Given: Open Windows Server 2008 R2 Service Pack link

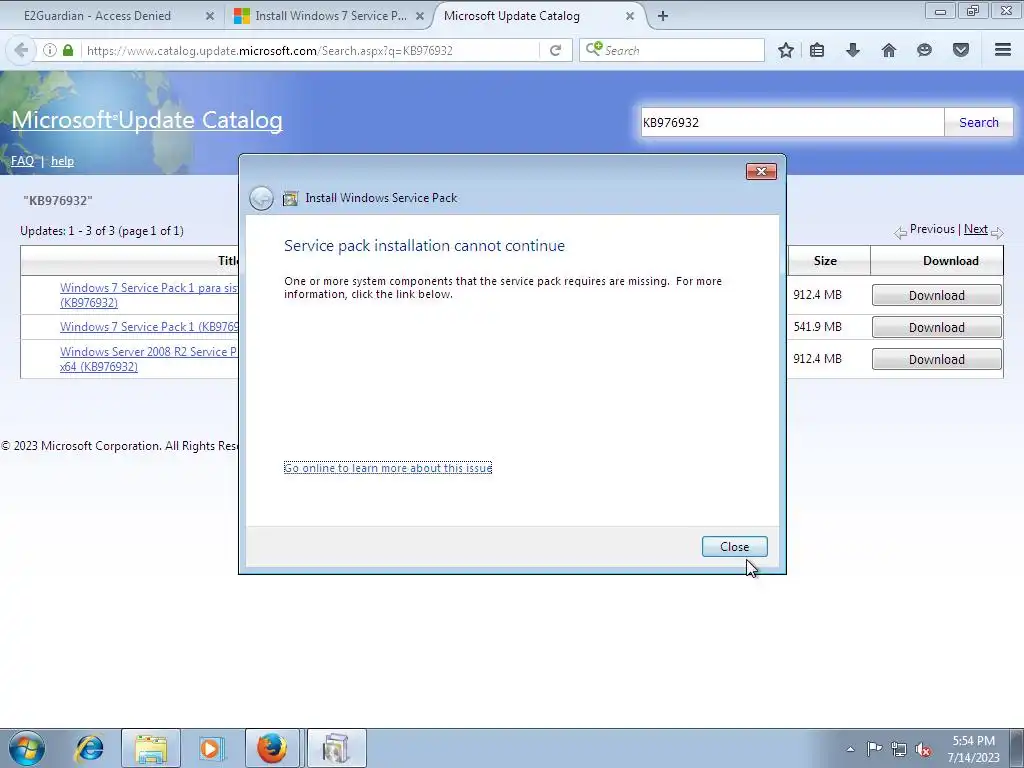Looking at the screenshot, I should tap(148, 359).
